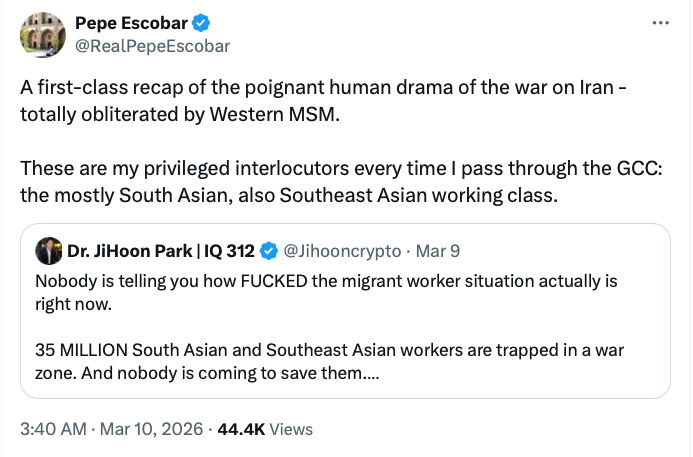Open the more options three-dot menu
693x457 pixels.
click(x=660, y=23)
